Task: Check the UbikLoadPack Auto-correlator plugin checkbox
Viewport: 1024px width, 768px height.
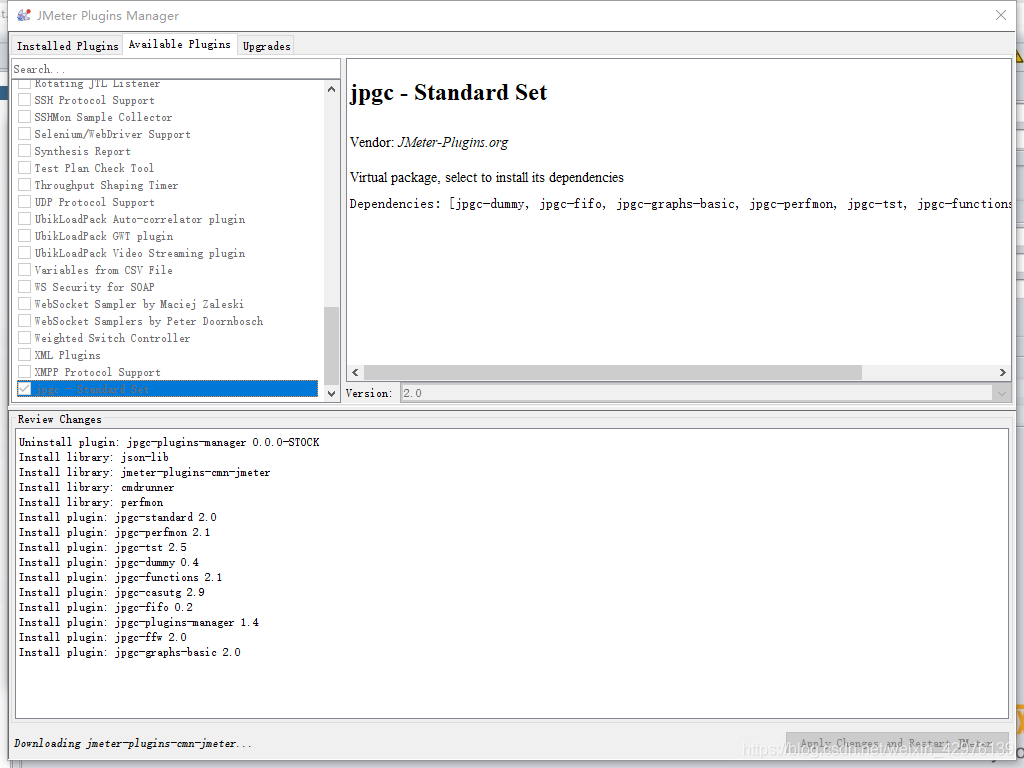Action: [x=24, y=219]
